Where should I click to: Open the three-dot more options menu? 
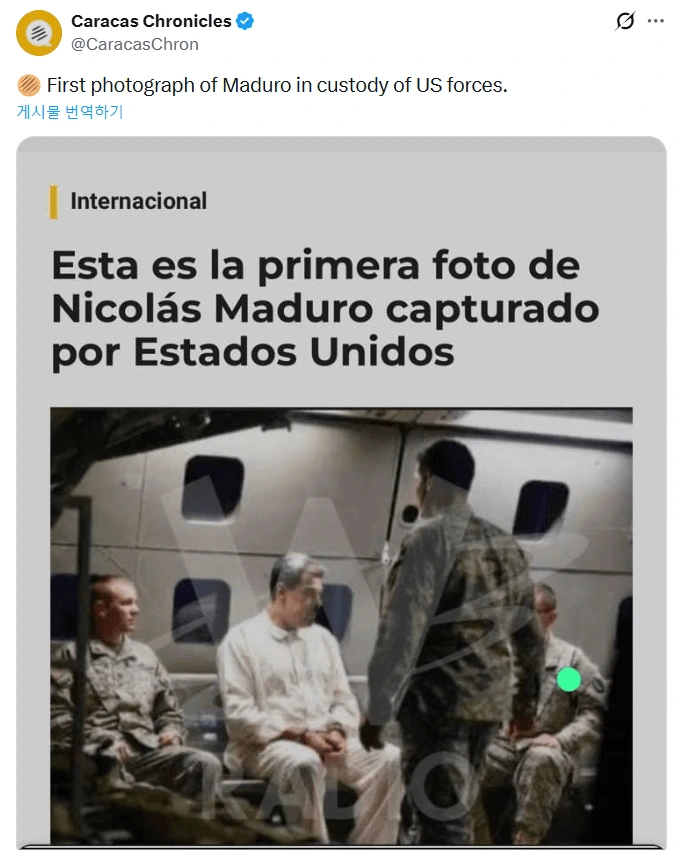tap(655, 21)
